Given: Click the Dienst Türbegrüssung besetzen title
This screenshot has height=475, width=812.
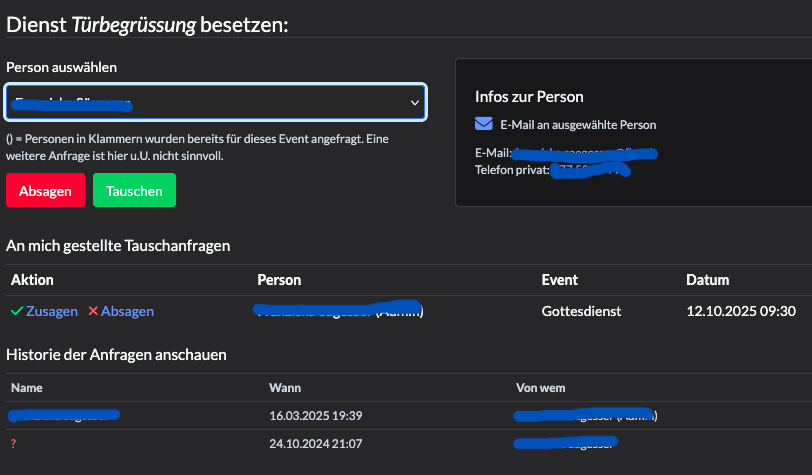Looking at the screenshot, I should pyautogui.click(x=147, y=25).
